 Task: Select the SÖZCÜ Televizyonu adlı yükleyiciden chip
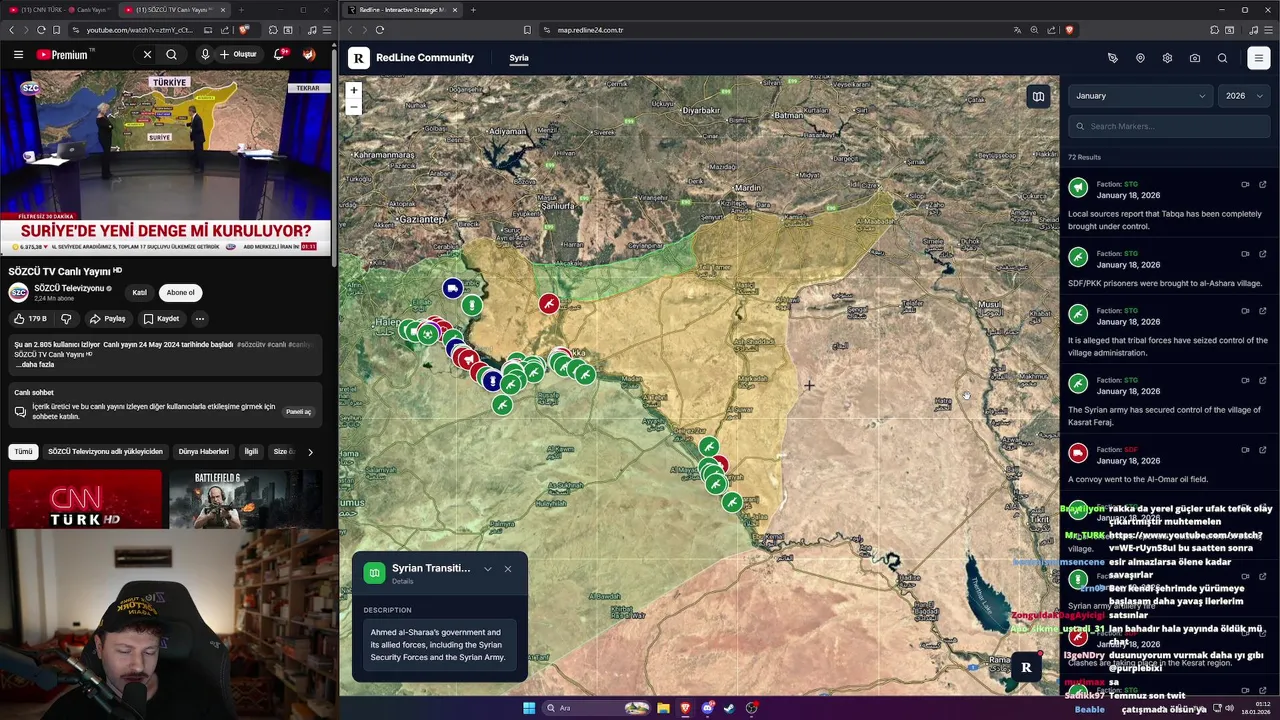(x=105, y=451)
